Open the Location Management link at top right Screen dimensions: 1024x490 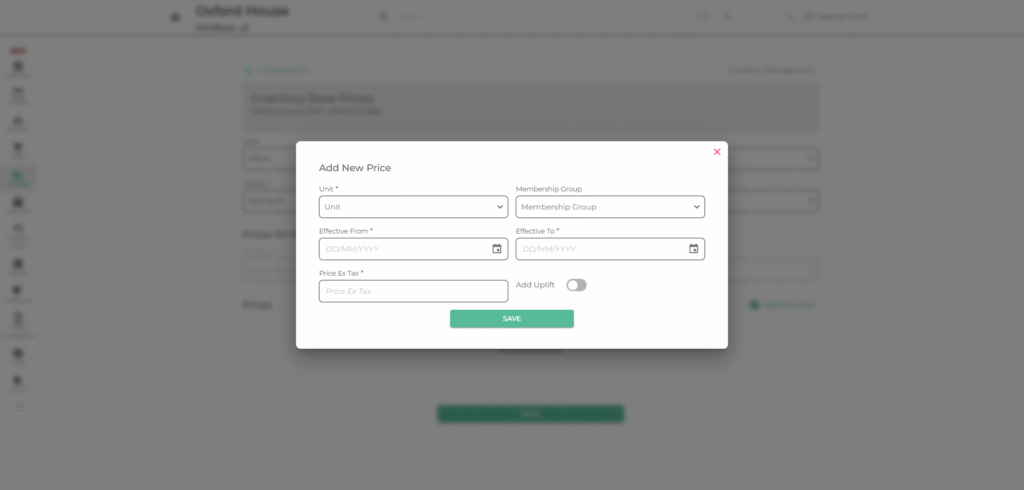click(771, 70)
